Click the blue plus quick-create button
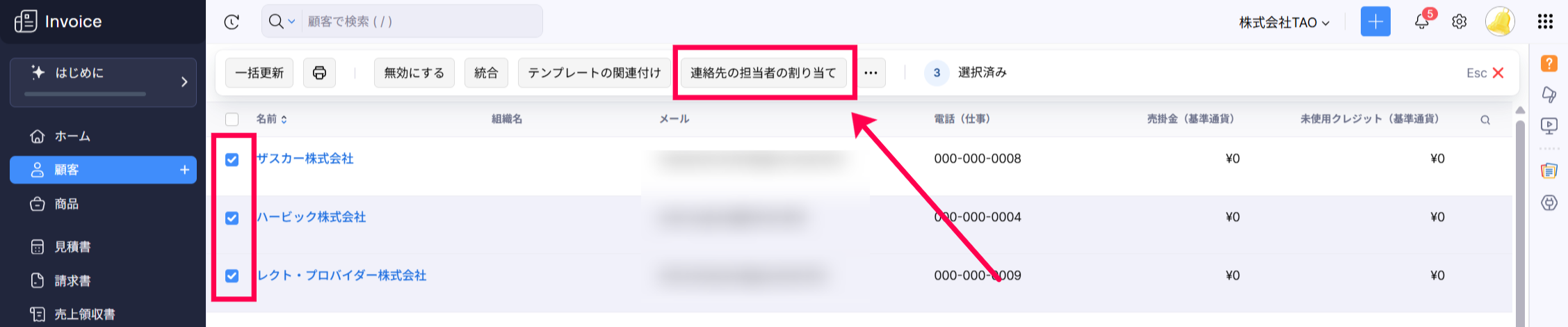The image size is (1568, 327). click(1375, 22)
